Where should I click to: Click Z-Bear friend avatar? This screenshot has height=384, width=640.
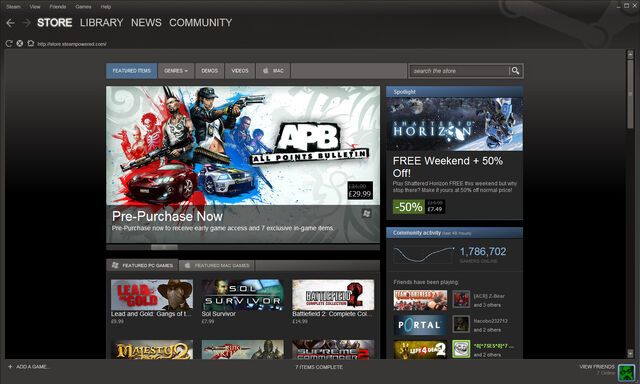[x=461, y=299]
